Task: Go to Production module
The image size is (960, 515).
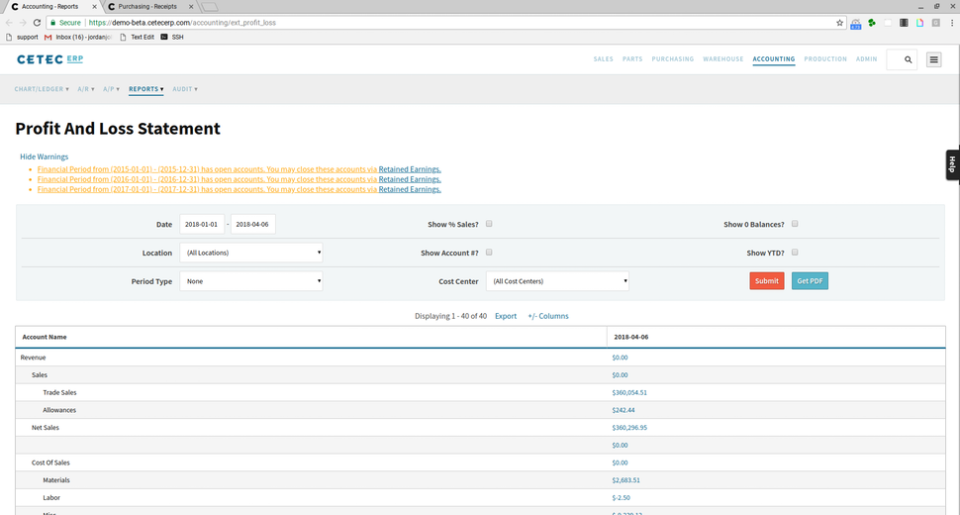Action: click(825, 59)
